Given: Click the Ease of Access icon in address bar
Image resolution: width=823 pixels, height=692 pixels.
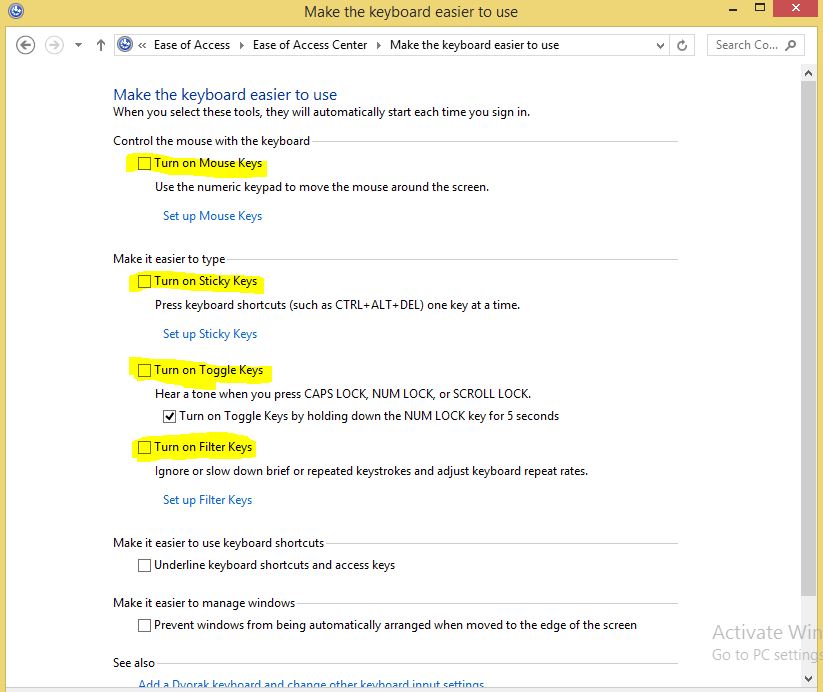Looking at the screenshot, I should pos(125,45).
